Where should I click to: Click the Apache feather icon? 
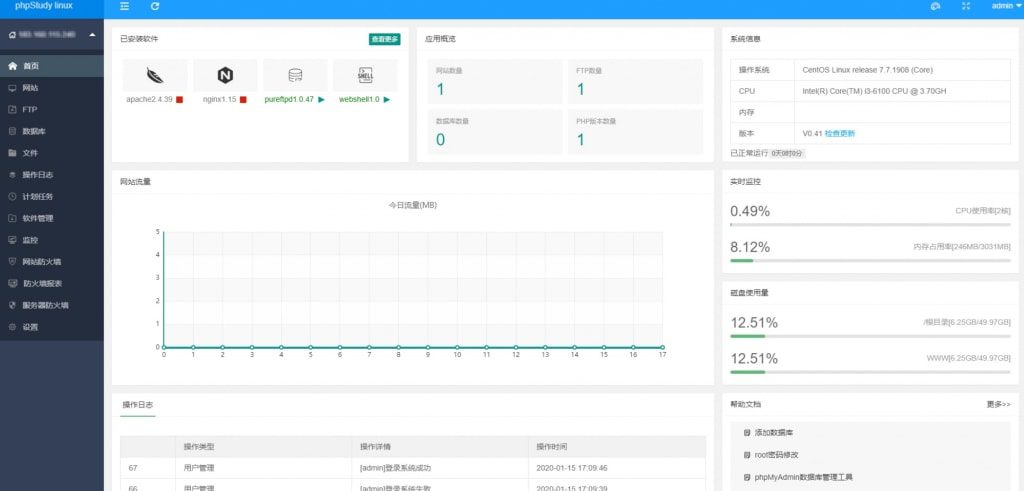click(x=154, y=75)
